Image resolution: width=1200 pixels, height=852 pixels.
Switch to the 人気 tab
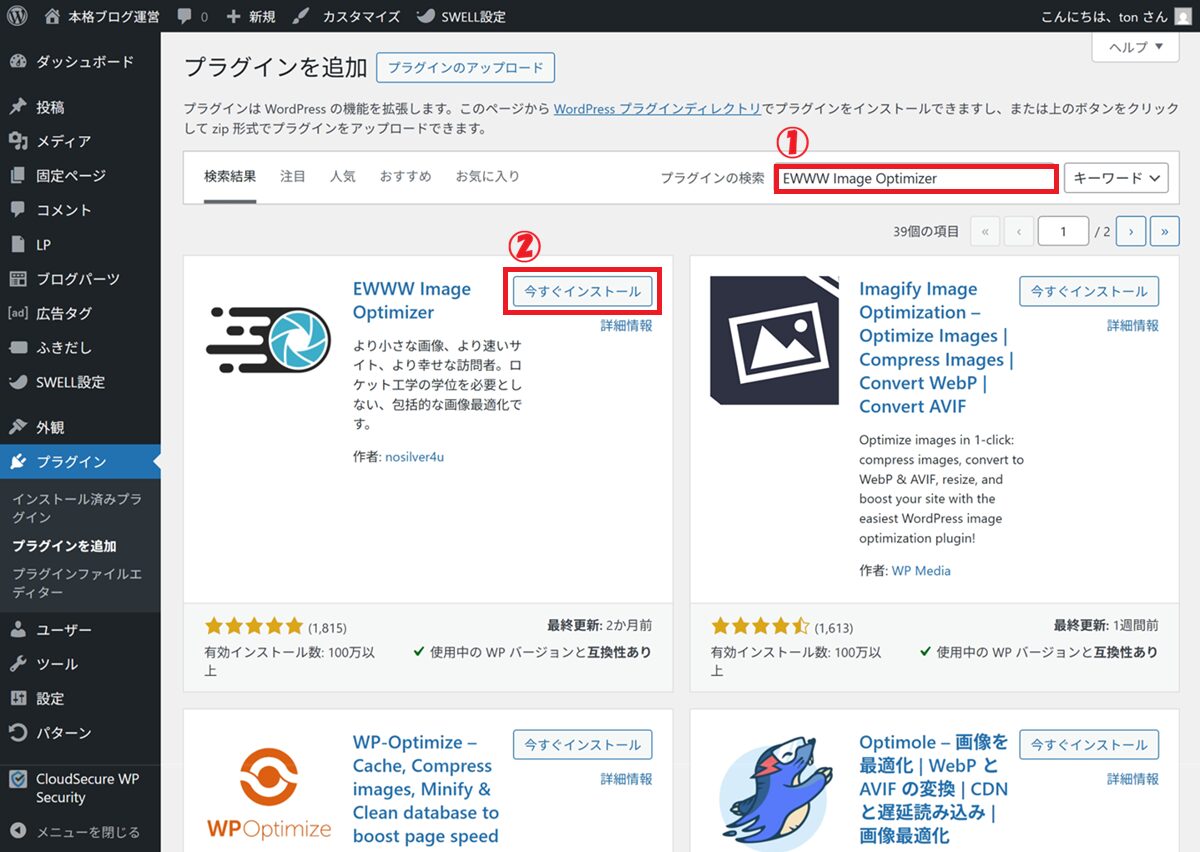click(342, 177)
